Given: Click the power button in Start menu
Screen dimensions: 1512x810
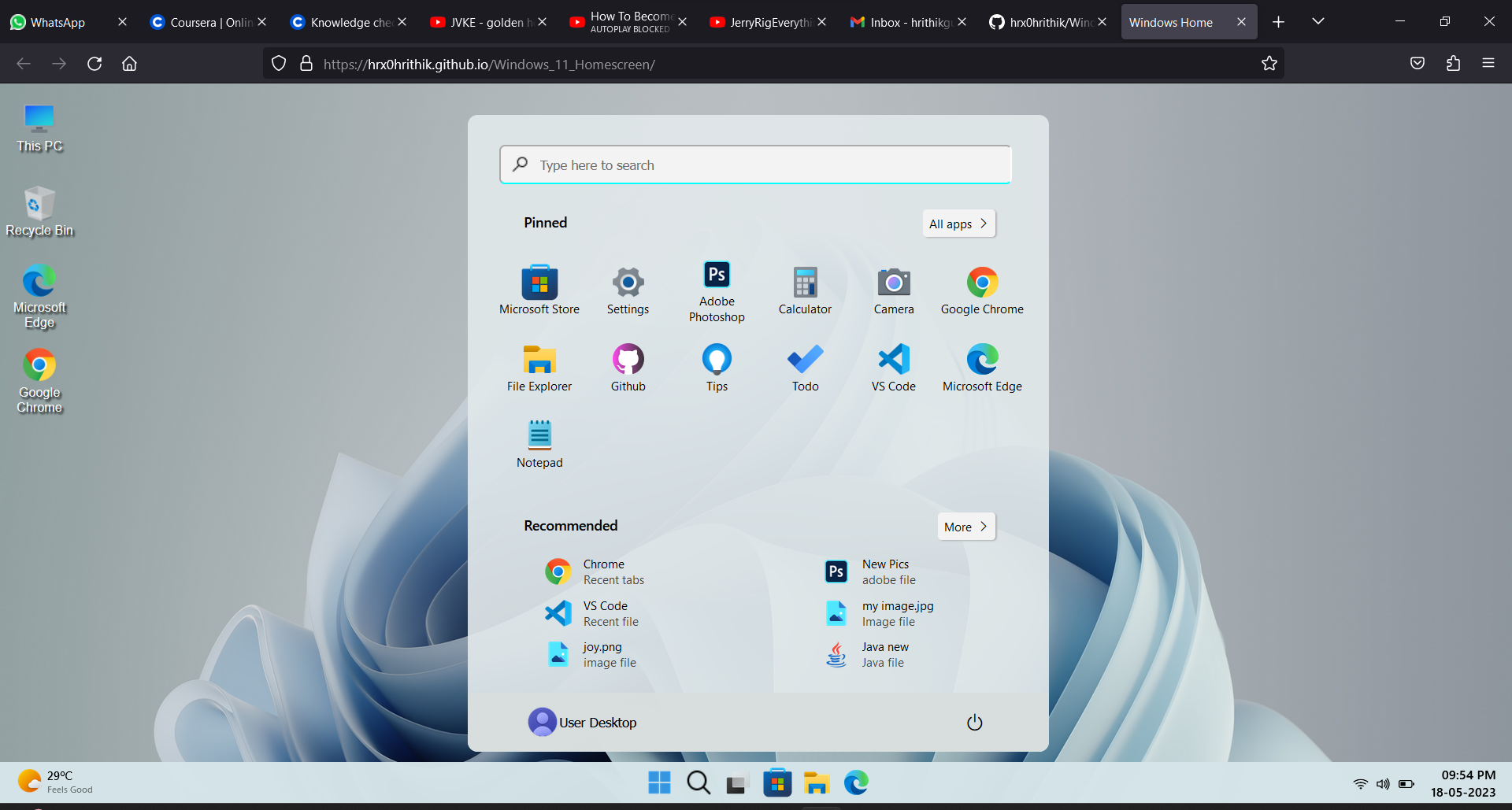Looking at the screenshot, I should click(974, 722).
